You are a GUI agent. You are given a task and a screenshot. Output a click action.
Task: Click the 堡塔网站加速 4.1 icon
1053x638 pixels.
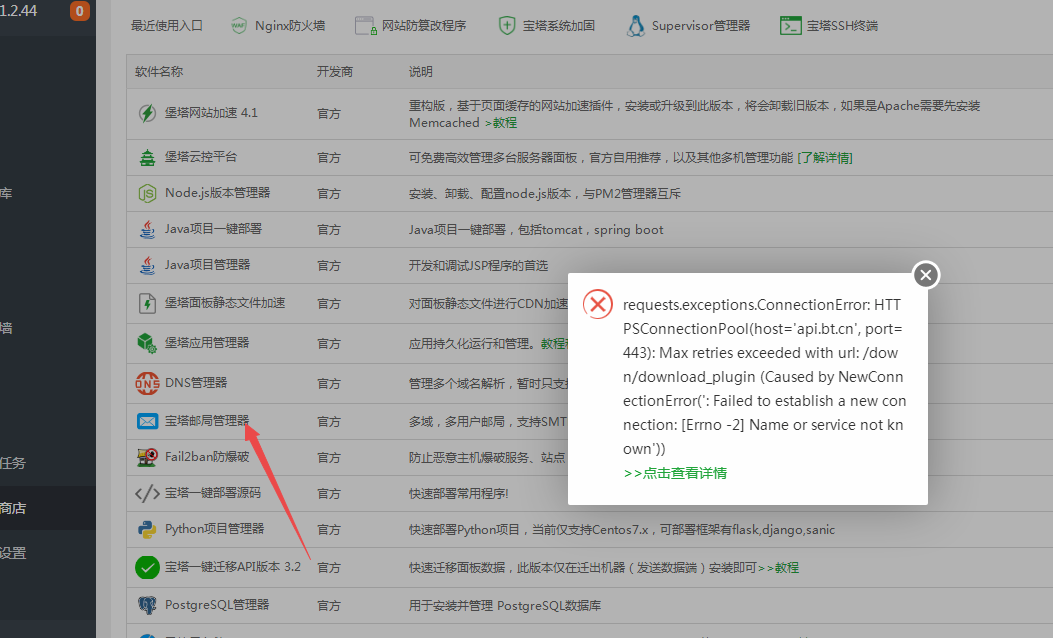(146, 113)
